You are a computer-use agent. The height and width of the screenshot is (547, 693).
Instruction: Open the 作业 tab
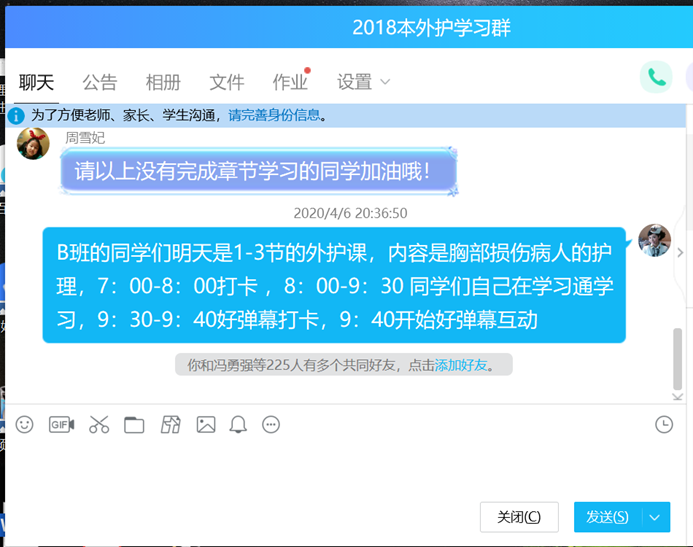(290, 83)
